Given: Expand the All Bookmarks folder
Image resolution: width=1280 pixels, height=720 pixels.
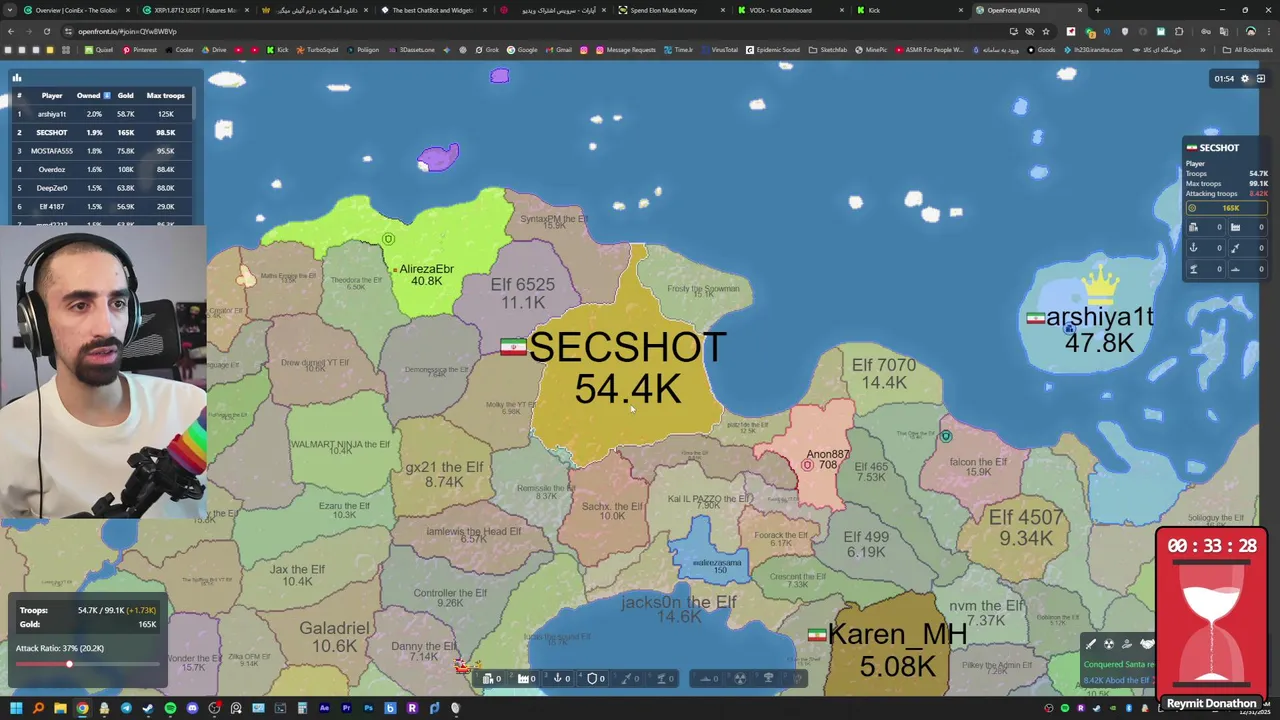Looking at the screenshot, I should click(1248, 50).
